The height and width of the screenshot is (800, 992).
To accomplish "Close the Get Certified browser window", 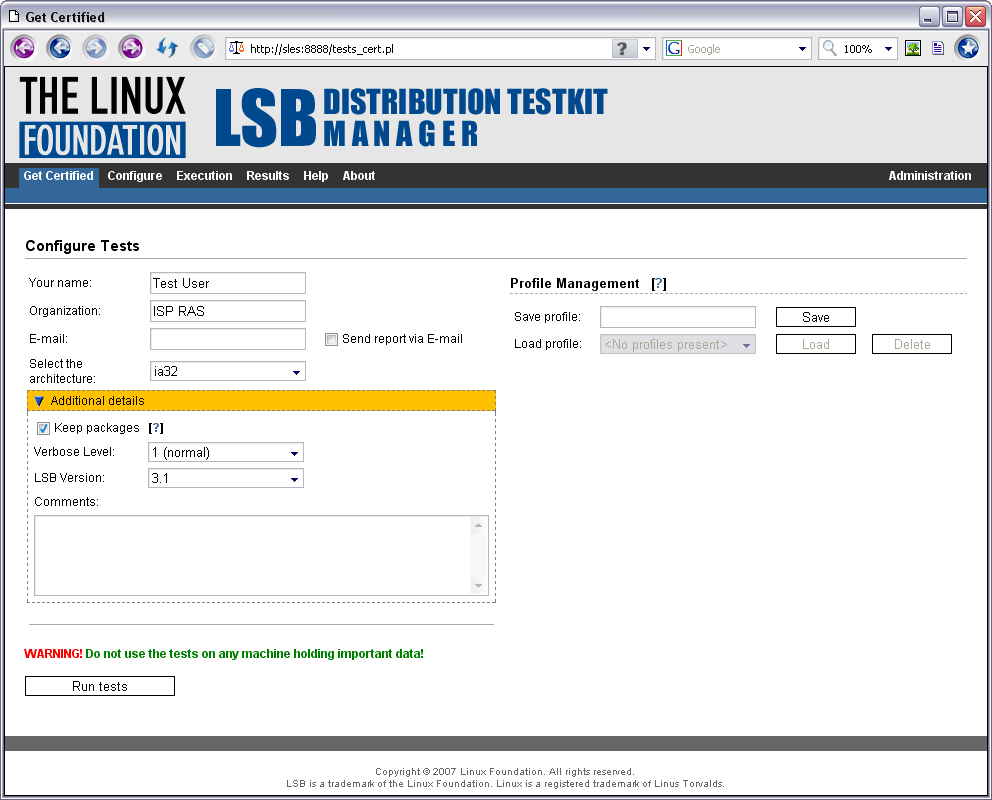I will pyautogui.click(x=976, y=16).
